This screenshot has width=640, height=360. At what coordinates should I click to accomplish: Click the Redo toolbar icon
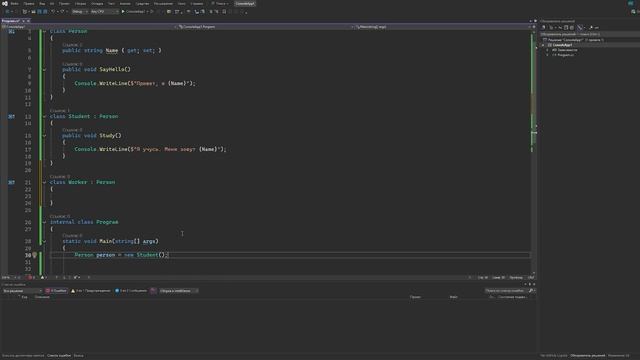(62, 12)
